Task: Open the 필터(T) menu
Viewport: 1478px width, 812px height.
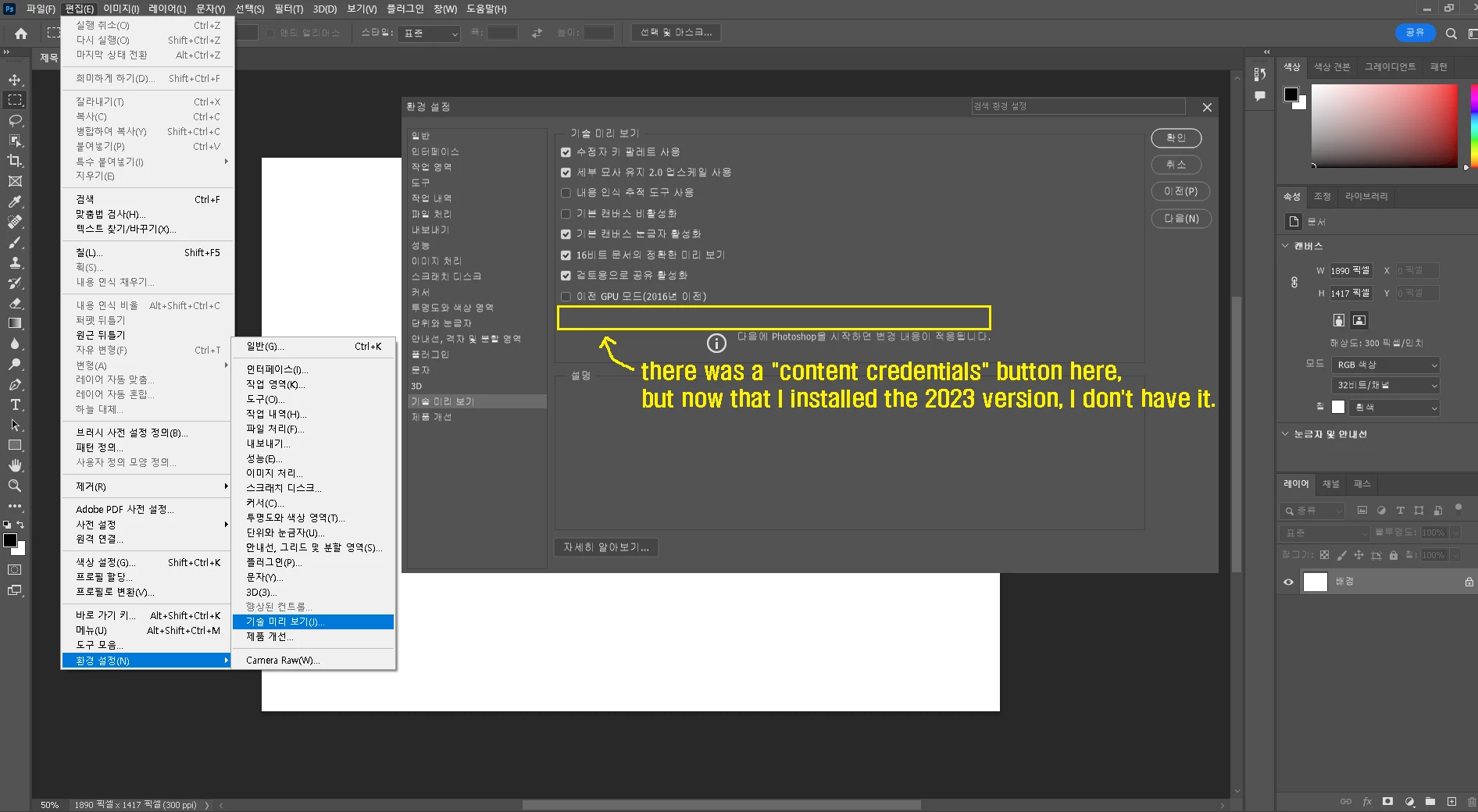Action: pos(288,9)
